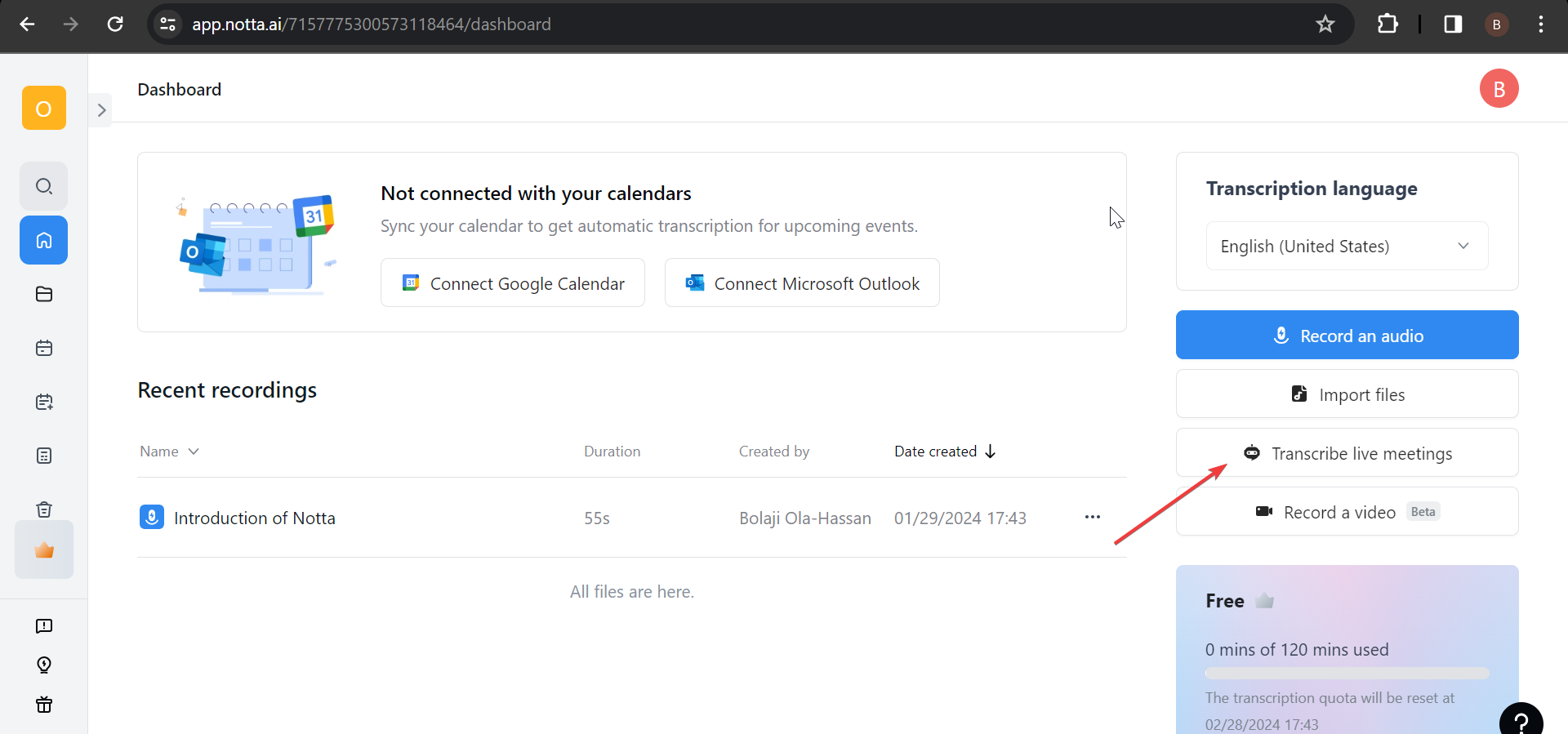Open the black help question mark bubble
This screenshot has height=734, width=1568.
pos(1521,719)
